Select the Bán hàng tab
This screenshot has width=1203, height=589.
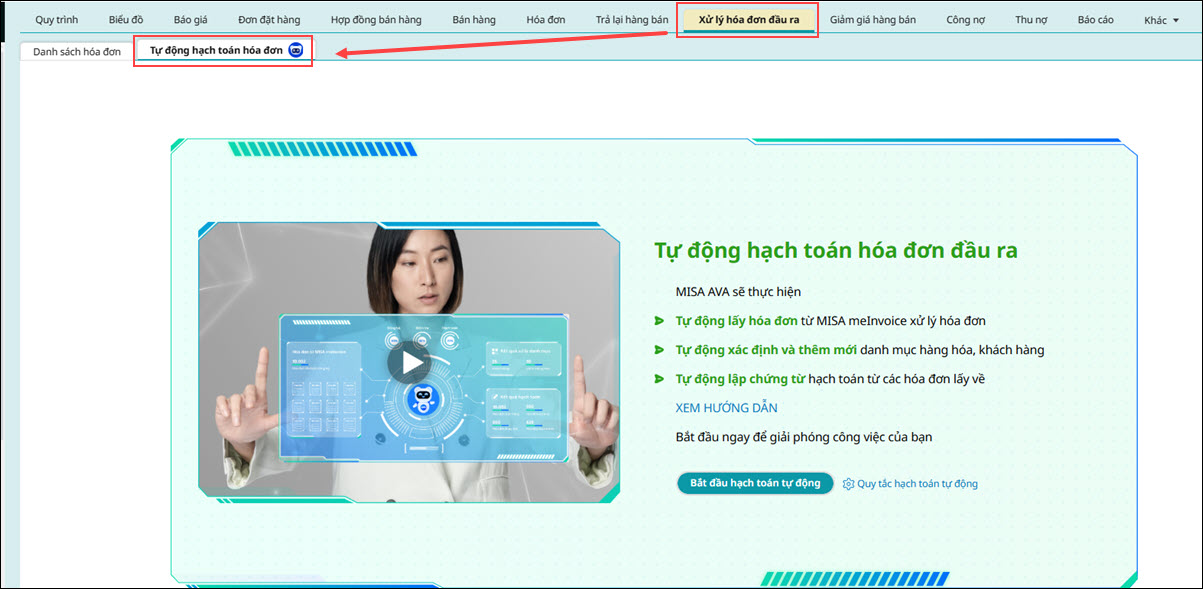pos(474,20)
